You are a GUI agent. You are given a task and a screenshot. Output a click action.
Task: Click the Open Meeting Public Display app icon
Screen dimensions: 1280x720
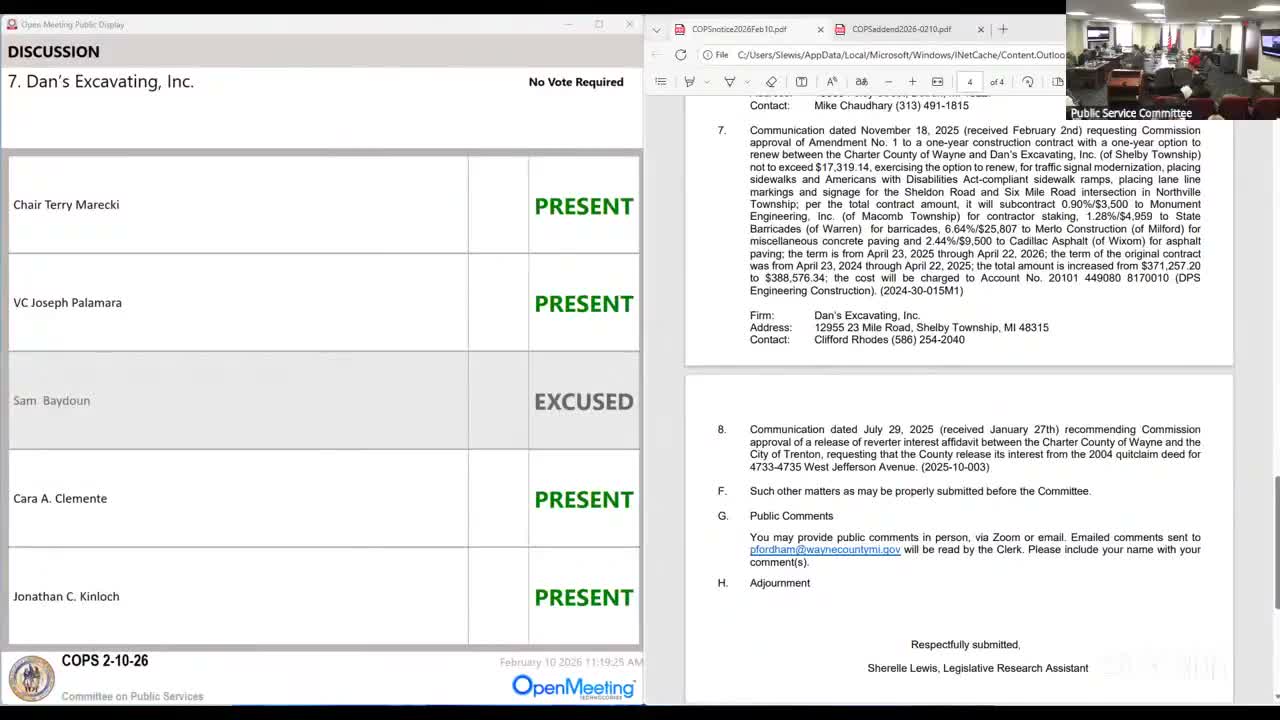tap(12, 24)
